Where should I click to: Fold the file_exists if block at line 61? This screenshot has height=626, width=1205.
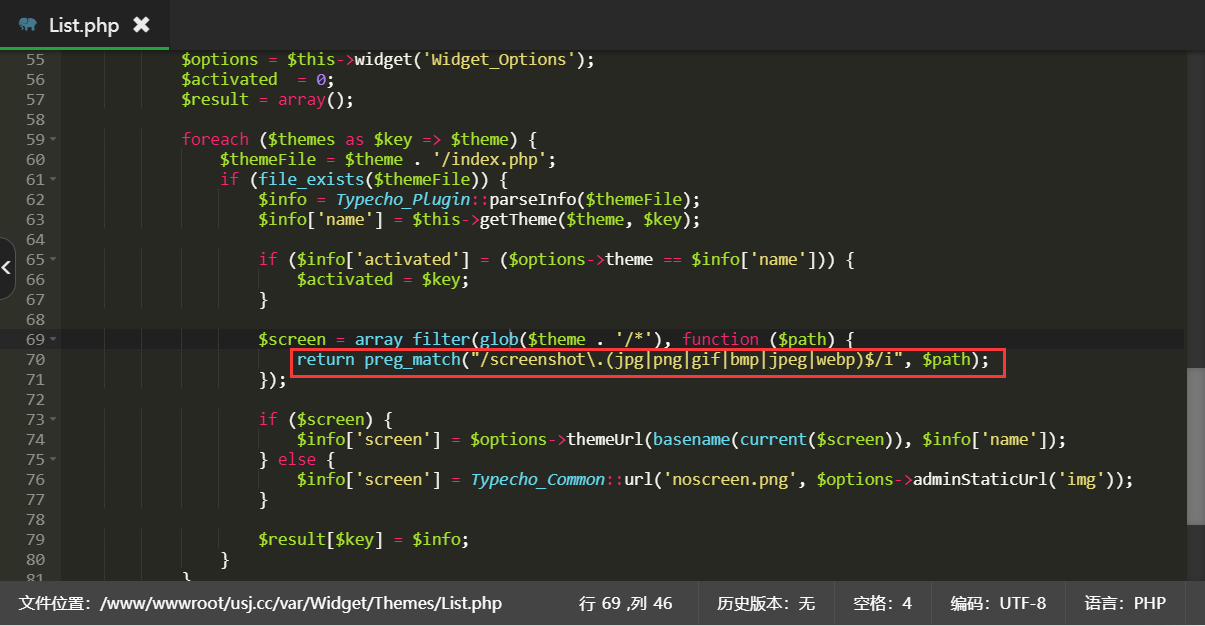[x=53, y=180]
